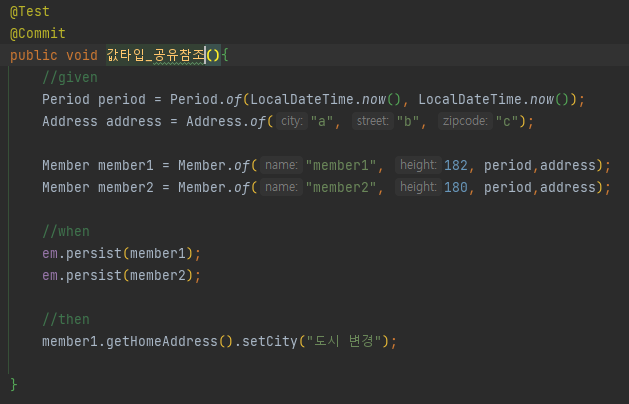Click the string literal "b"
The image size is (629, 404).
[408, 122]
